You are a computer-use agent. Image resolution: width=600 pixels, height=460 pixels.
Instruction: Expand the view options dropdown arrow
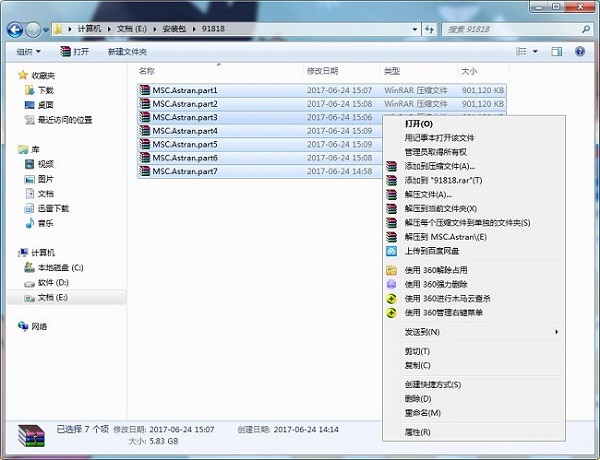(535, 51)
